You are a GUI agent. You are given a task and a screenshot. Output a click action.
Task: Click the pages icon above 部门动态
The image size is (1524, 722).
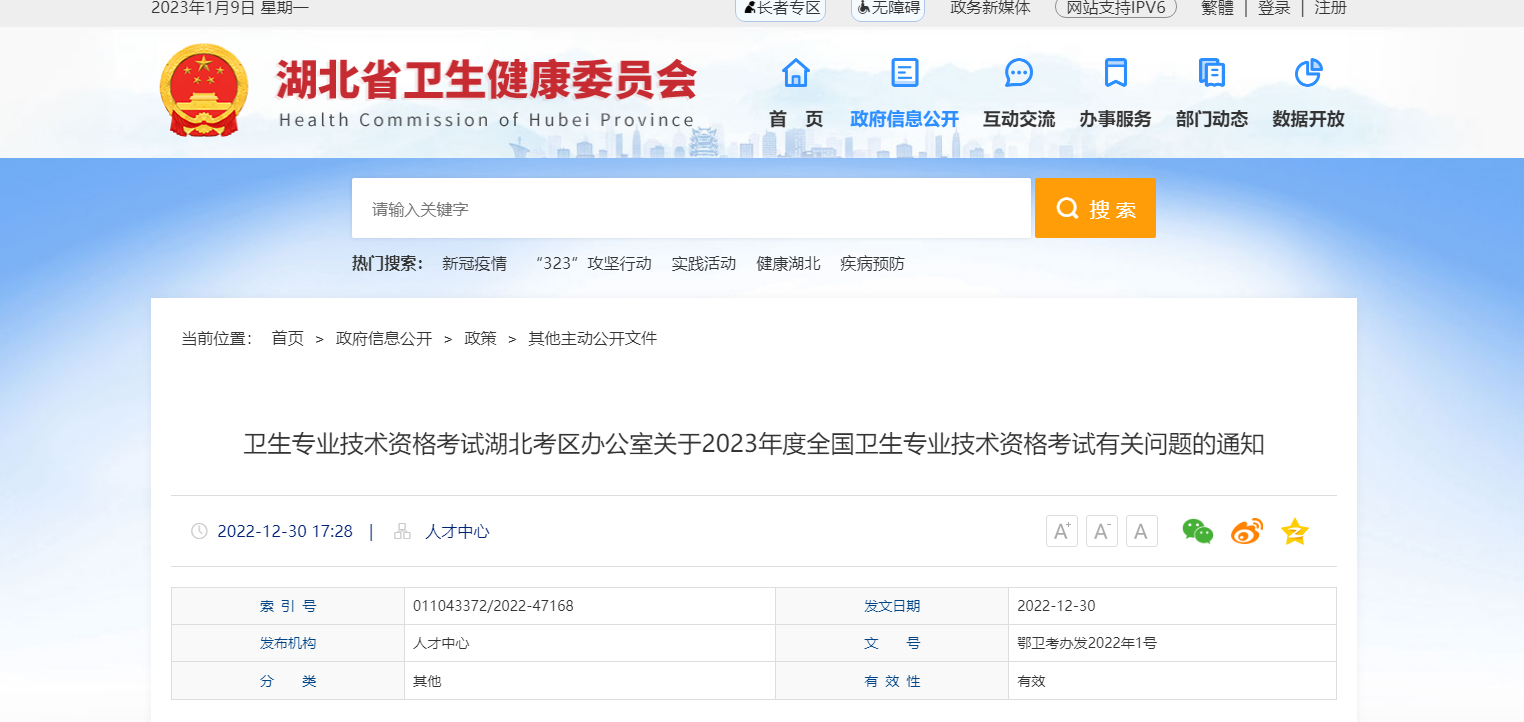coord(1211,73)
